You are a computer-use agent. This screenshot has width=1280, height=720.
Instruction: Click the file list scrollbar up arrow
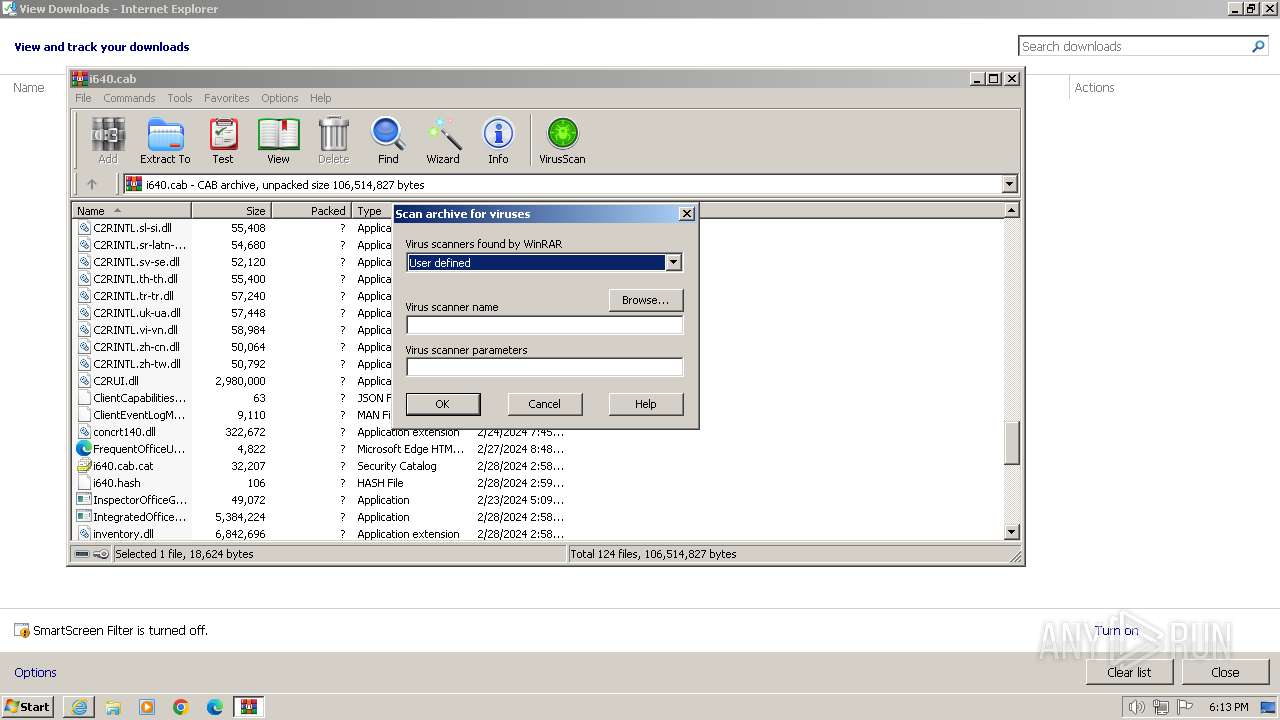pos(1011,210)
